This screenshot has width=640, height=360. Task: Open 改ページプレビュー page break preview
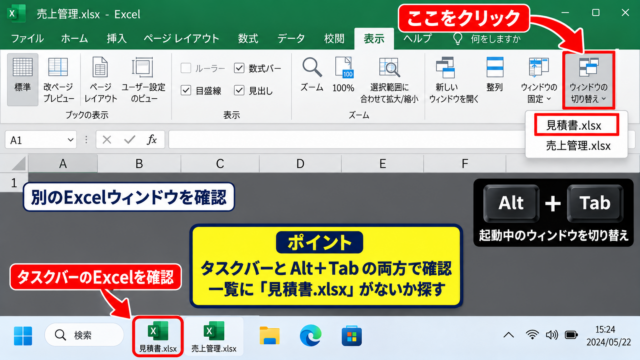pos(58,80)
